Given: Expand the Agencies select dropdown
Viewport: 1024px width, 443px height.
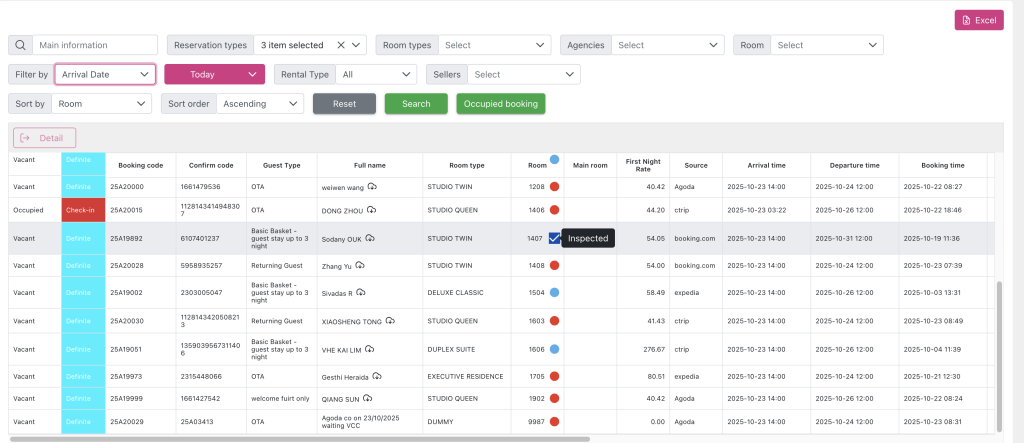Looking at the screenshot, I should 669,45.
